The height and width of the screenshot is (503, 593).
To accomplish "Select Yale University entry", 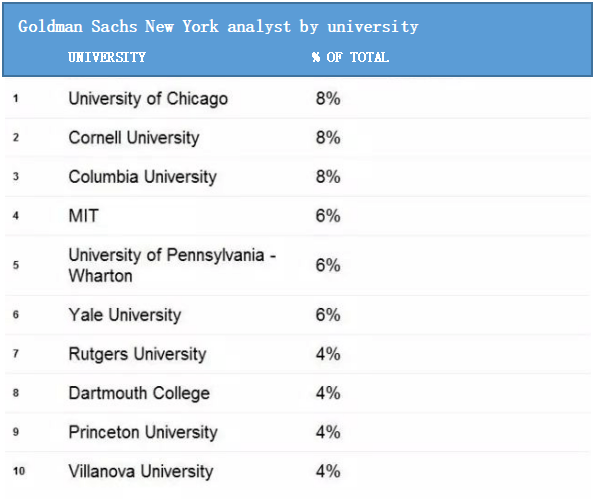I will [125, 315].
